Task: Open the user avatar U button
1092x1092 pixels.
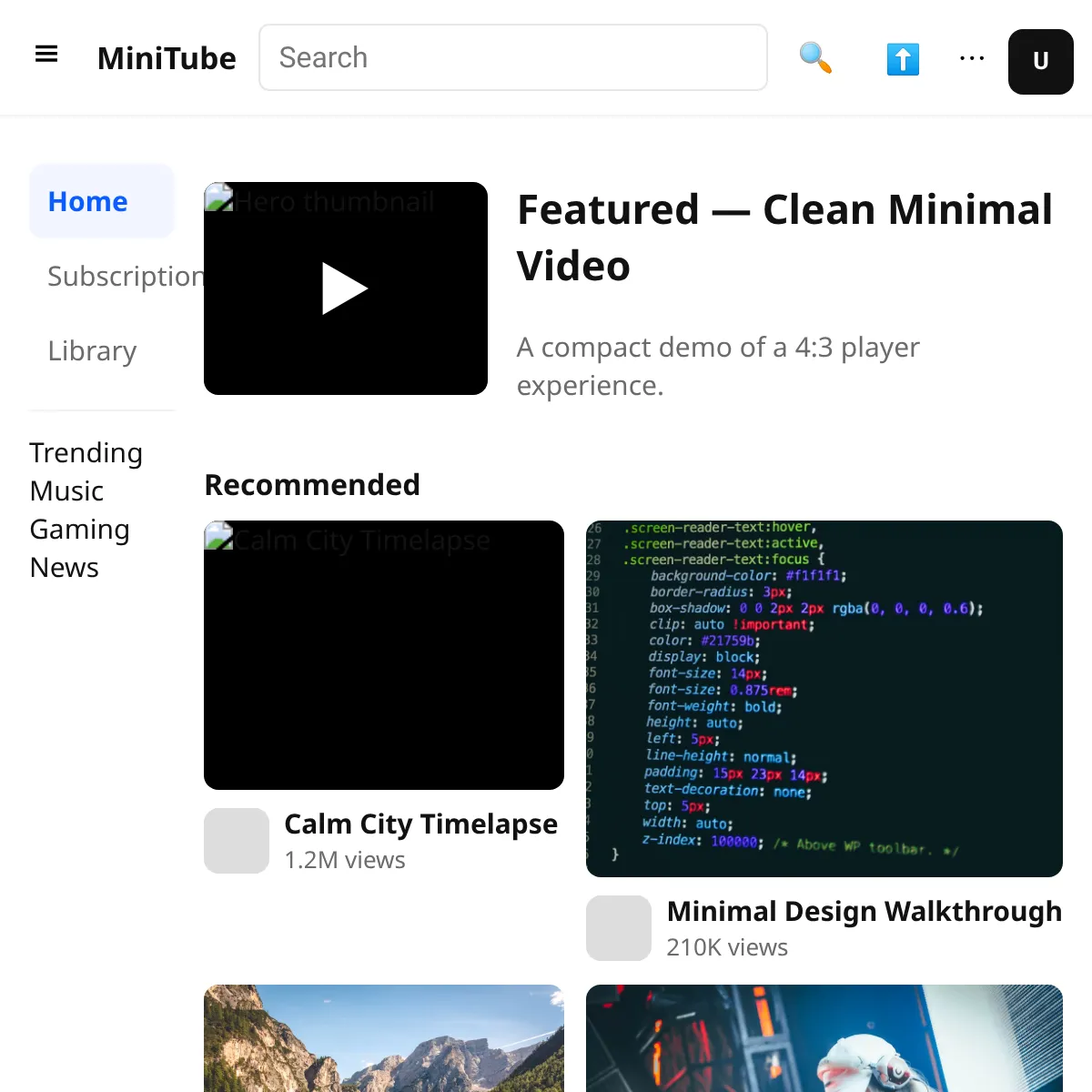Action: click(1041, 62)
